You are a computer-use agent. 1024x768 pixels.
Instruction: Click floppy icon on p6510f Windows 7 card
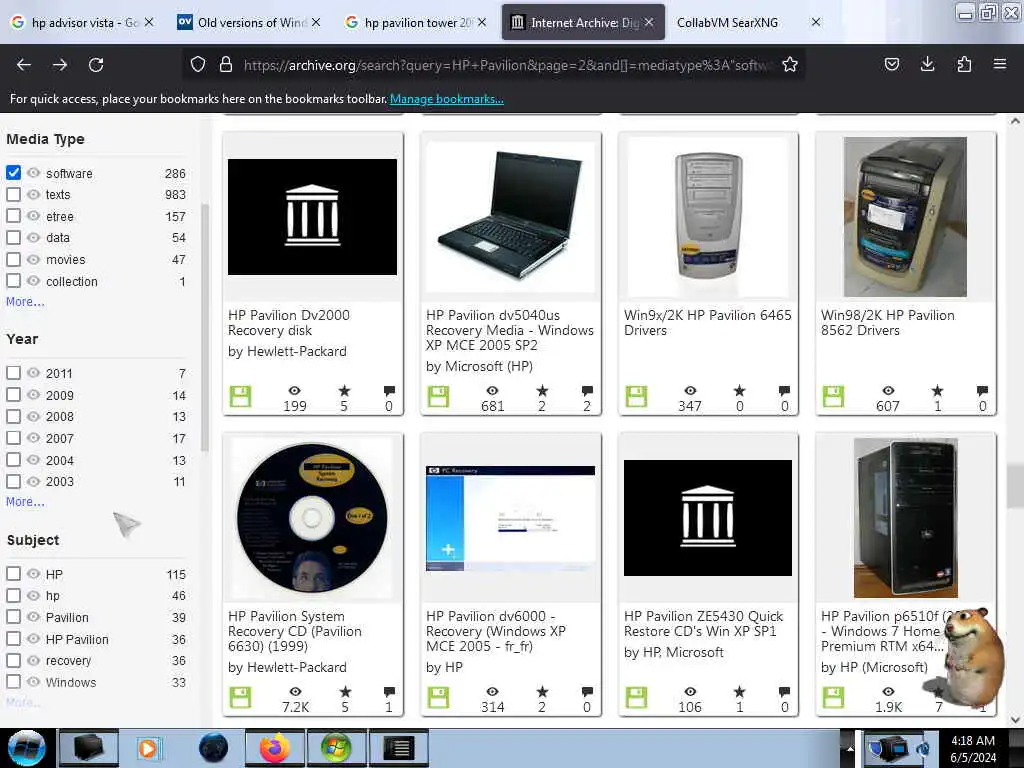(833, 697)
